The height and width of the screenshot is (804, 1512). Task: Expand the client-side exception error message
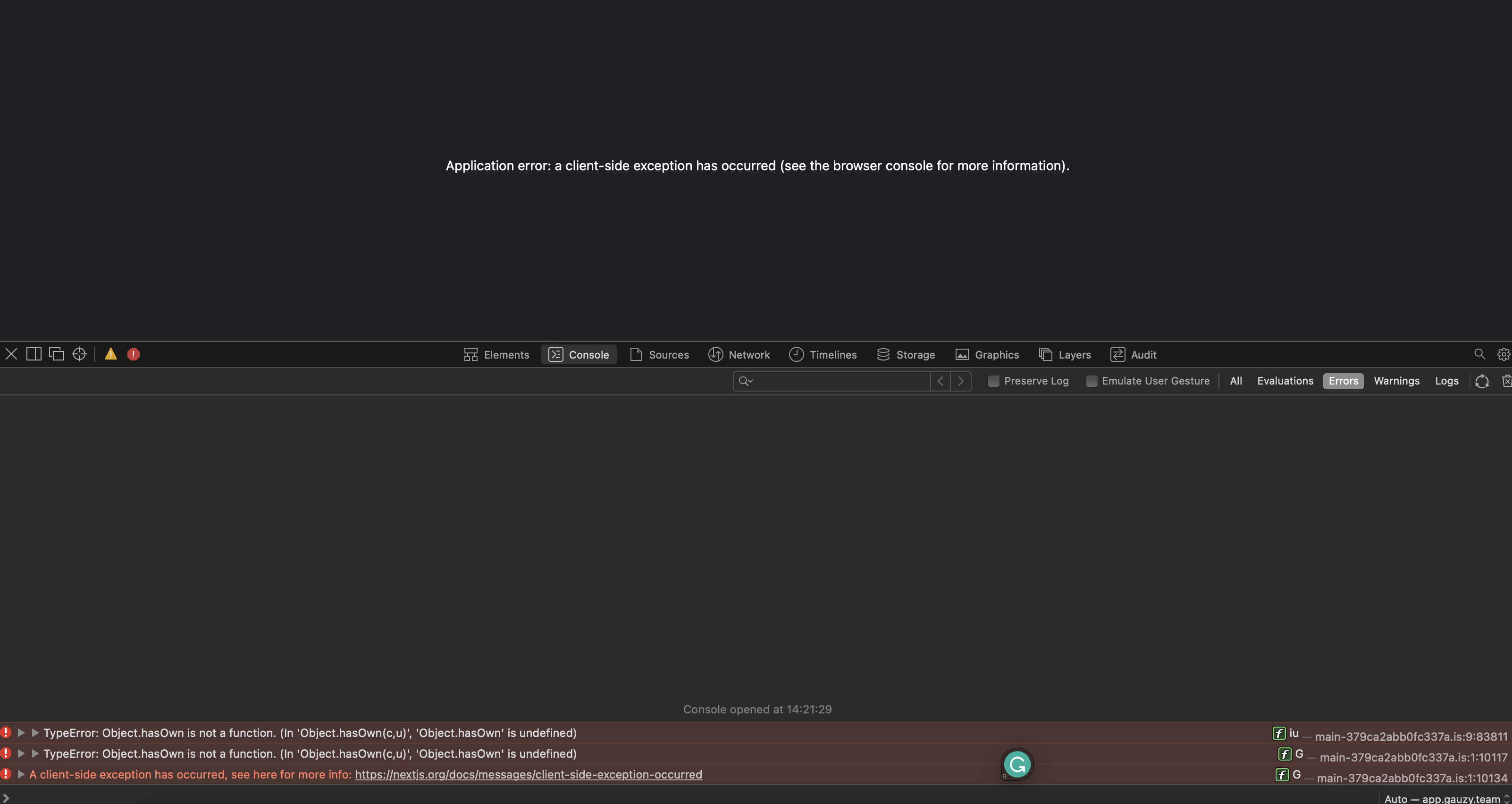pos(21,775)
